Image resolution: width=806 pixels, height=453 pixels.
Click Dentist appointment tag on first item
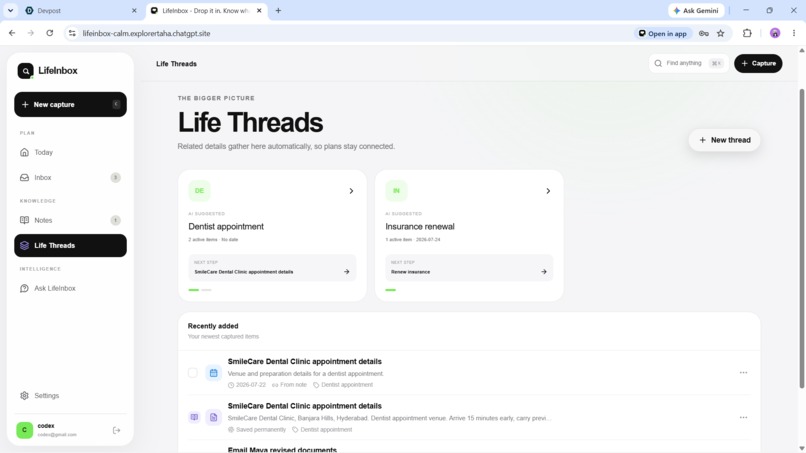(x=343, y=385)
